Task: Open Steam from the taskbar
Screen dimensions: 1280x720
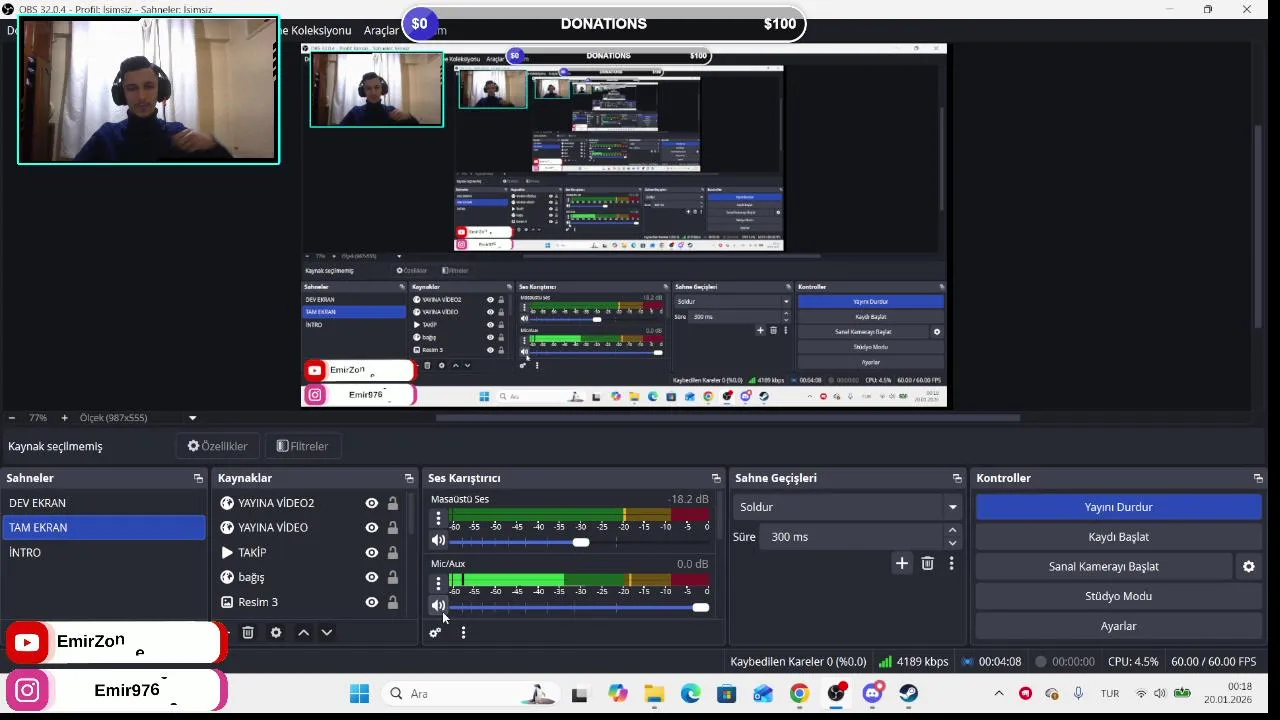Action: coord(908,693)
